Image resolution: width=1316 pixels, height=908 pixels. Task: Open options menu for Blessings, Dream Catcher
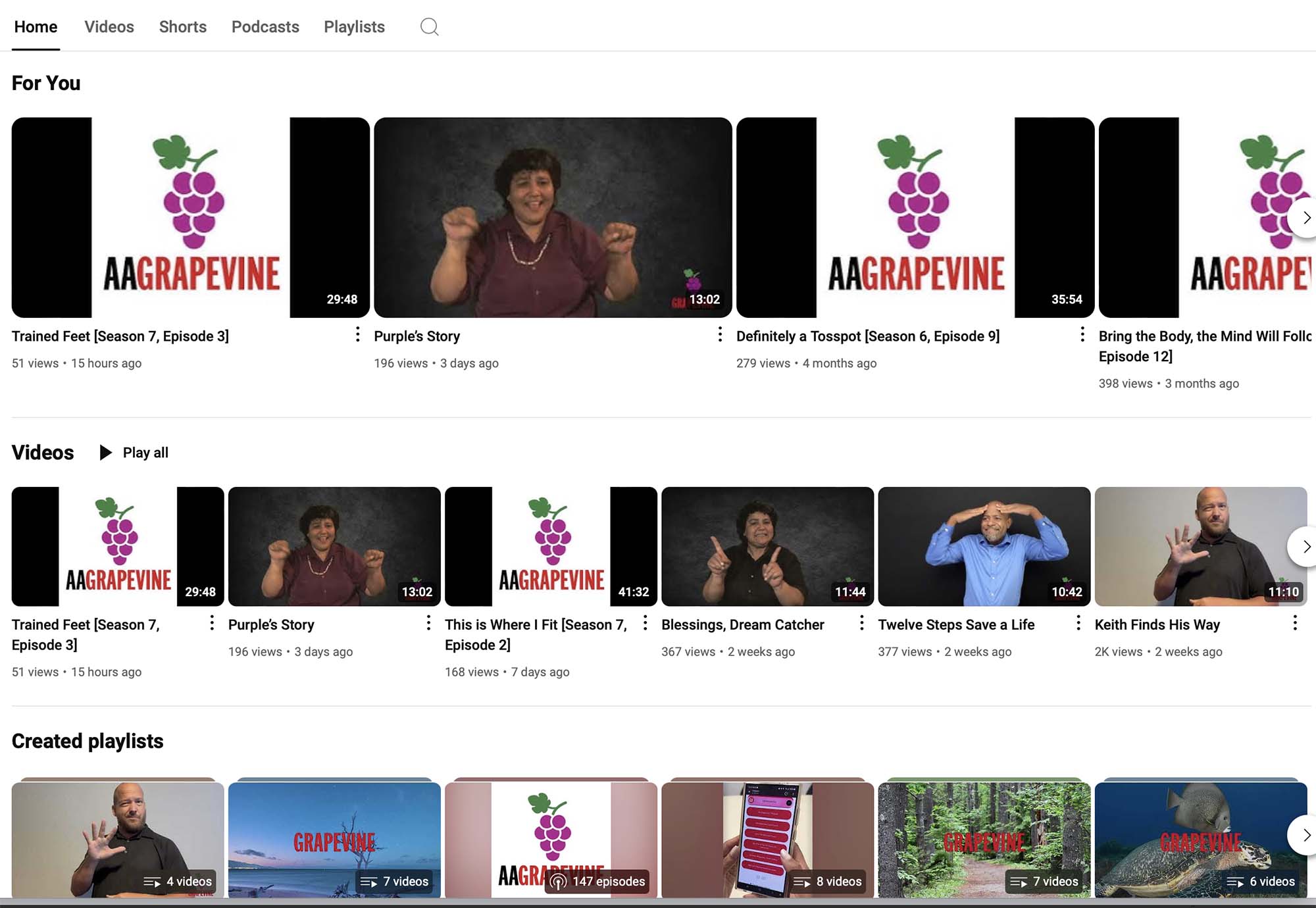click(861, 623)
